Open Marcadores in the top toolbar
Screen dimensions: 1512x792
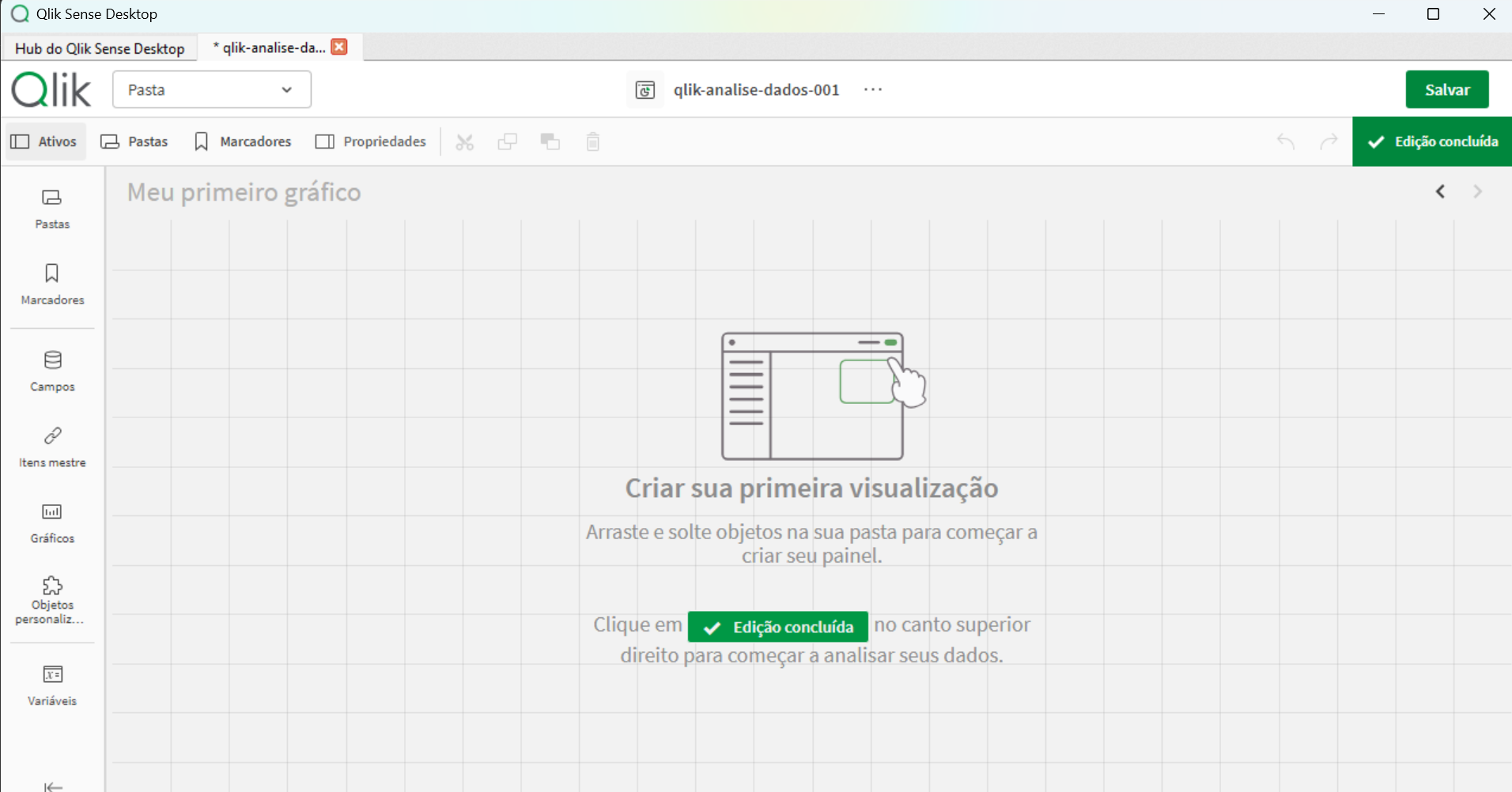[x=243, y=142]
